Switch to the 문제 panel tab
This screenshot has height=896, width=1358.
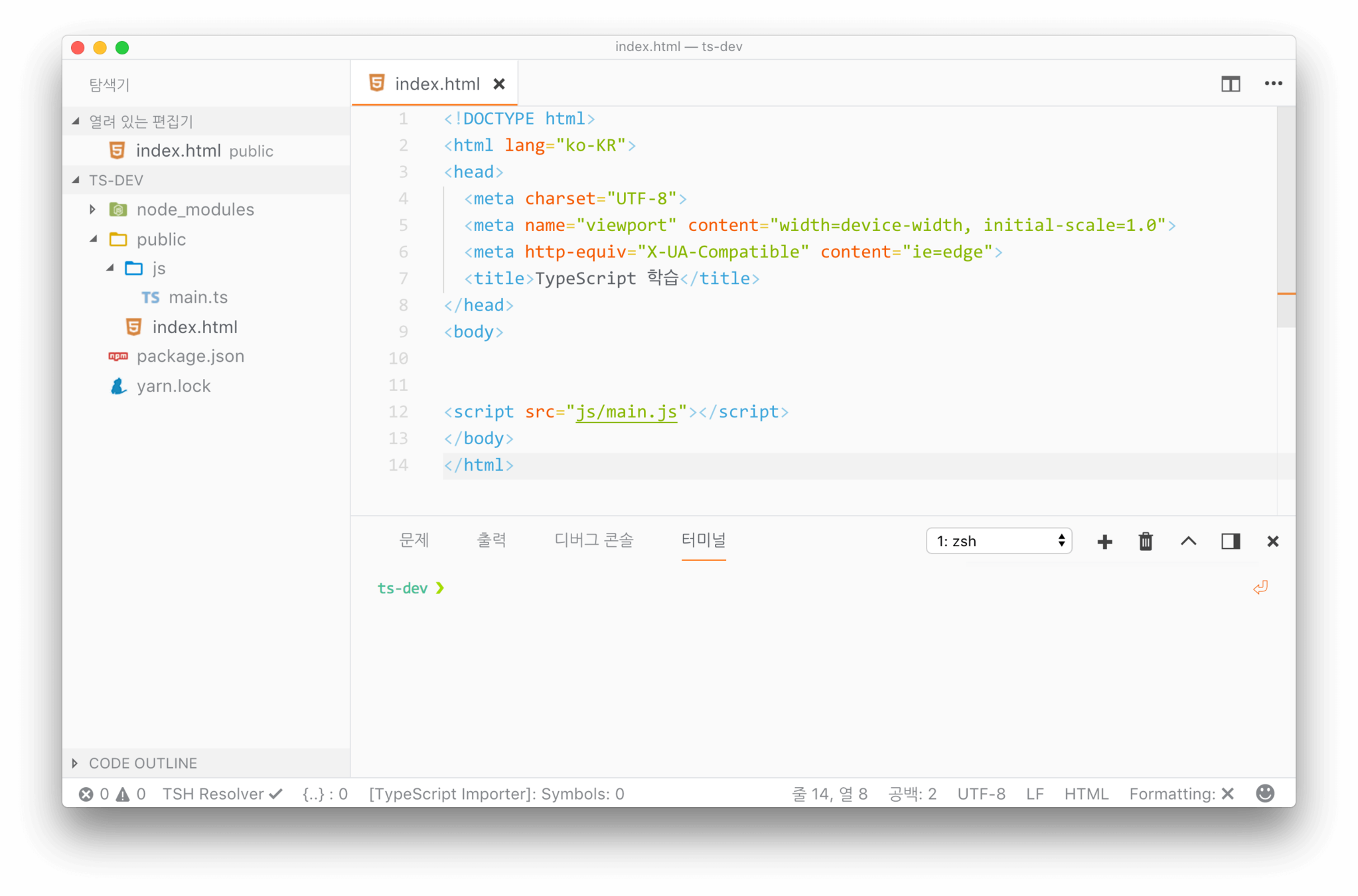coord(414,540)
